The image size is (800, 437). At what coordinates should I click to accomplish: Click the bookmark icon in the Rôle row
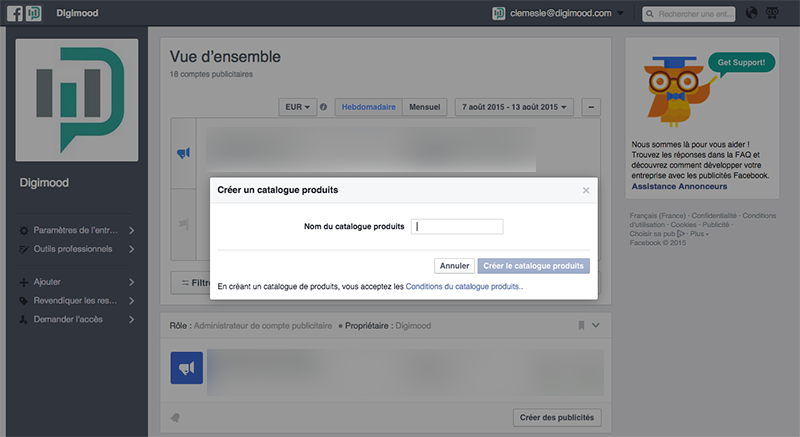click(581, 325)
